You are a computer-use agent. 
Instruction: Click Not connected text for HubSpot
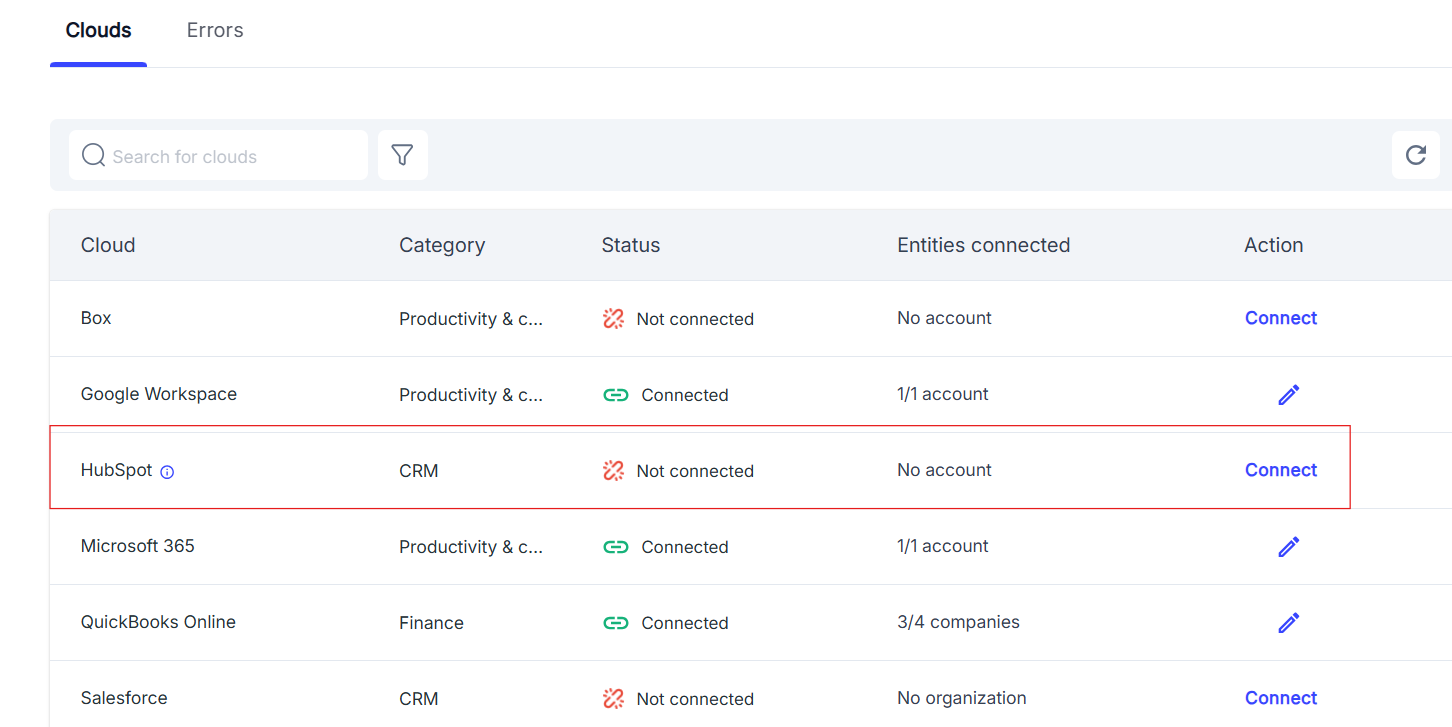point(695,471)
